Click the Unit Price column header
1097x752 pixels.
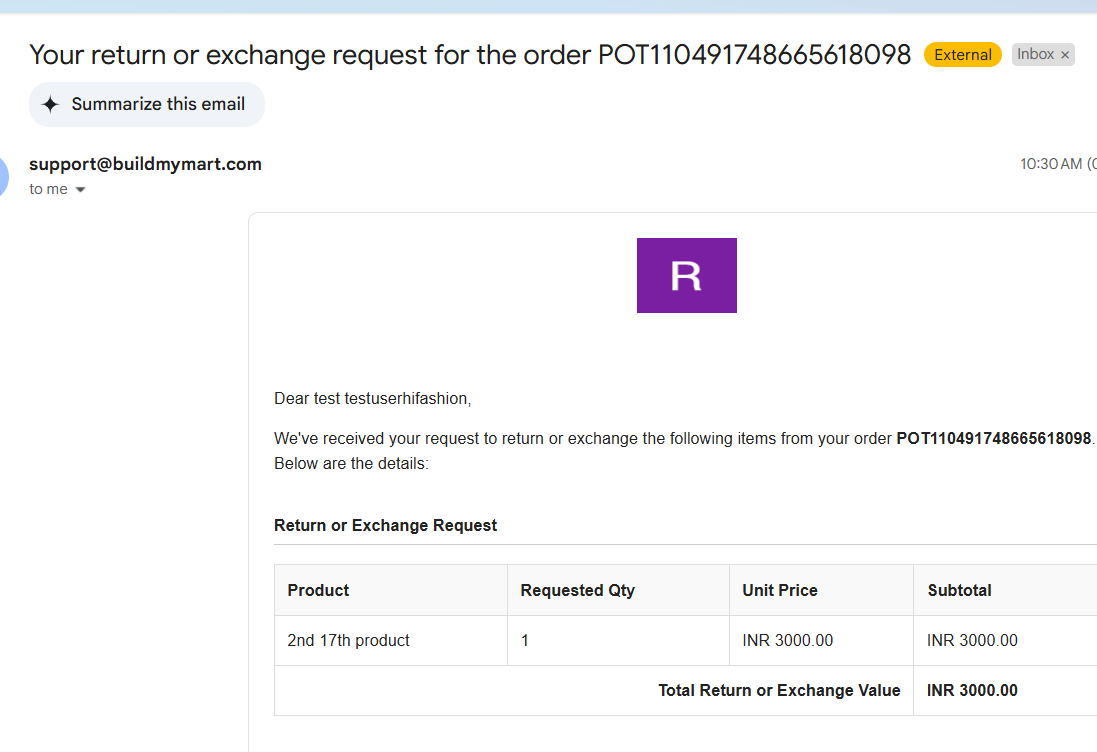pos(780,590)
